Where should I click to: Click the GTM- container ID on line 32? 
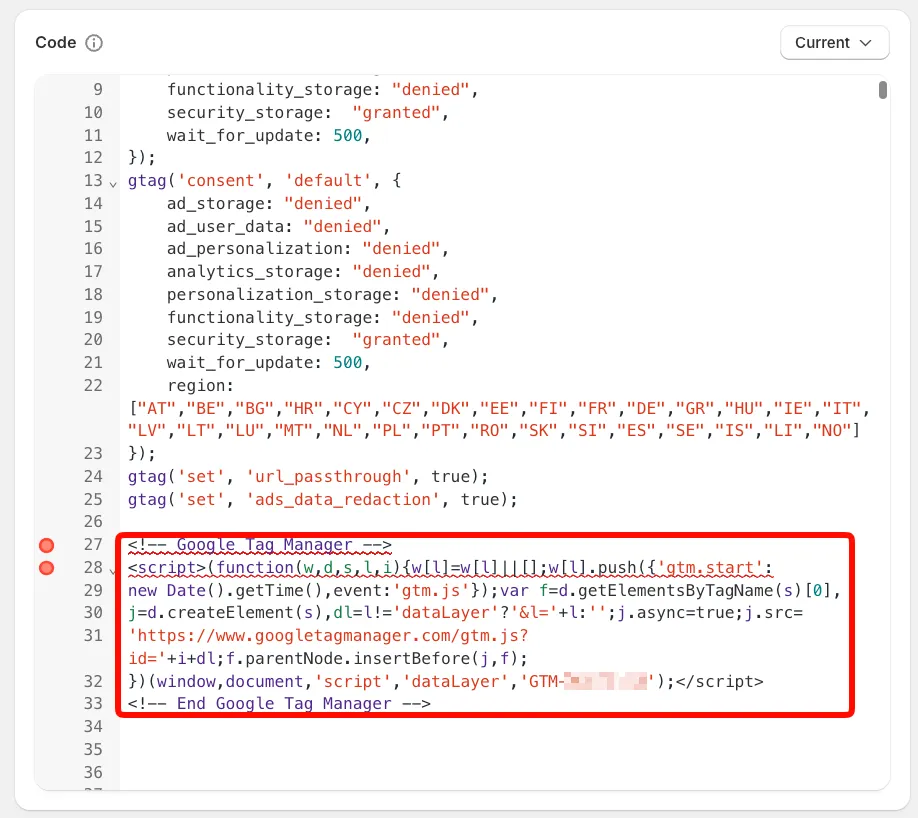587,682
